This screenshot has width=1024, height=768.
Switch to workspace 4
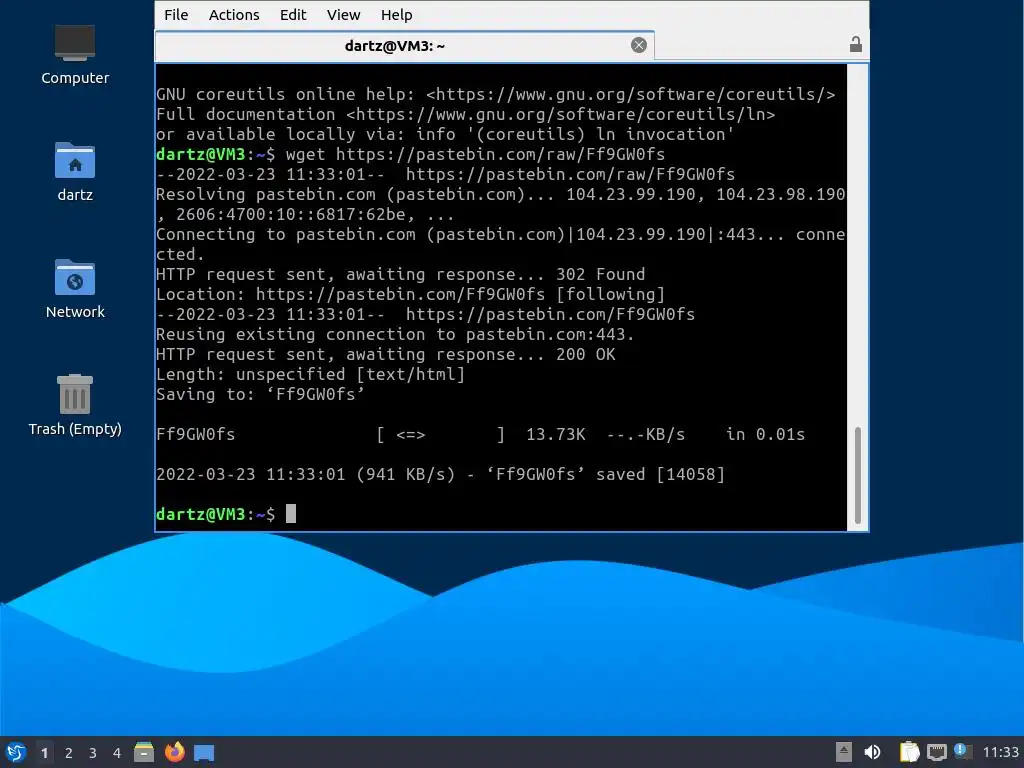(117, 753)
